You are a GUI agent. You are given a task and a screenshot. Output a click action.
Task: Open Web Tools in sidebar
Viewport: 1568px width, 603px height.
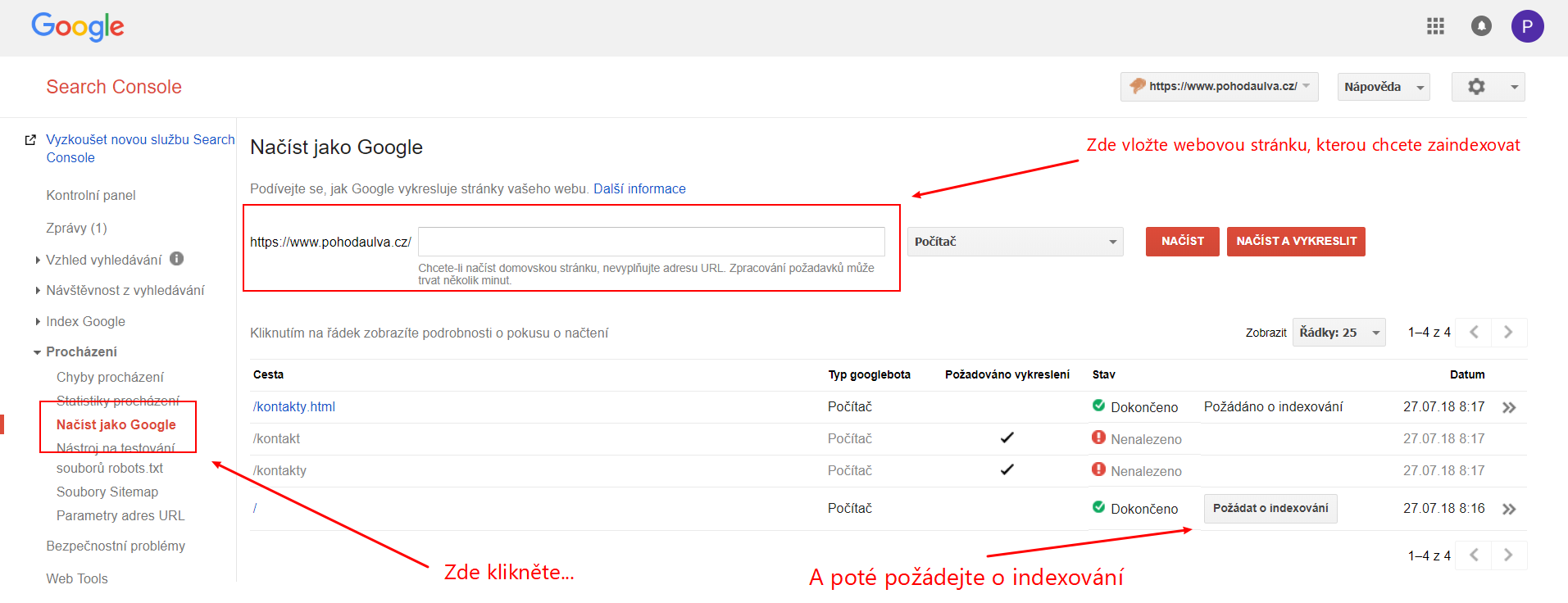[x=77, y=578]
